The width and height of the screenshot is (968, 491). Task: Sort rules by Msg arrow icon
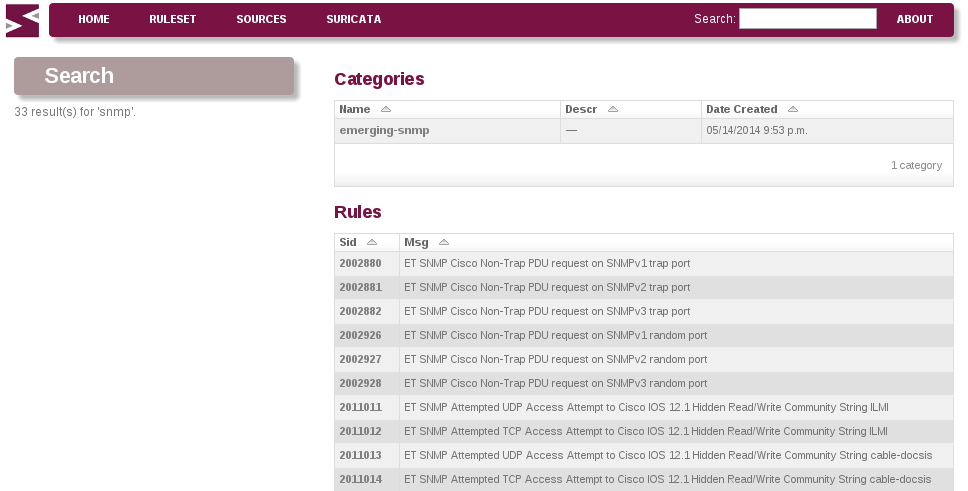(x=443, y=242)
